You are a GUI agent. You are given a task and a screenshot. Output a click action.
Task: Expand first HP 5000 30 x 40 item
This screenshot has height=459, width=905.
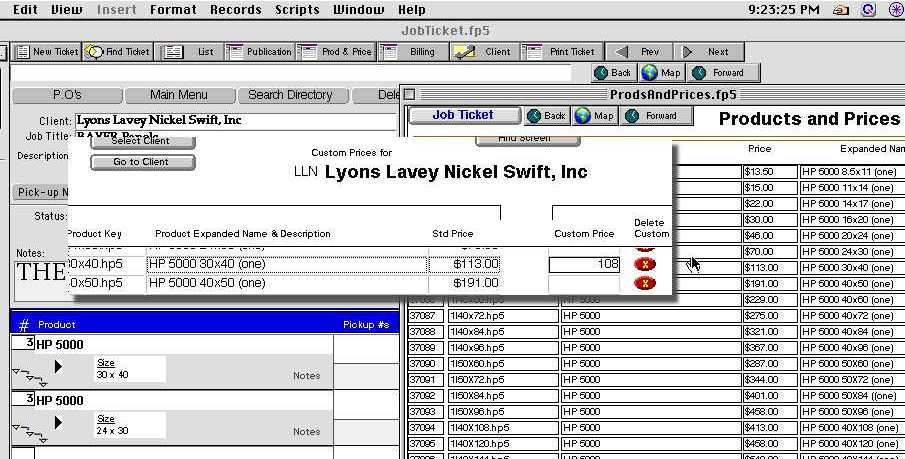tap(57, 367)
